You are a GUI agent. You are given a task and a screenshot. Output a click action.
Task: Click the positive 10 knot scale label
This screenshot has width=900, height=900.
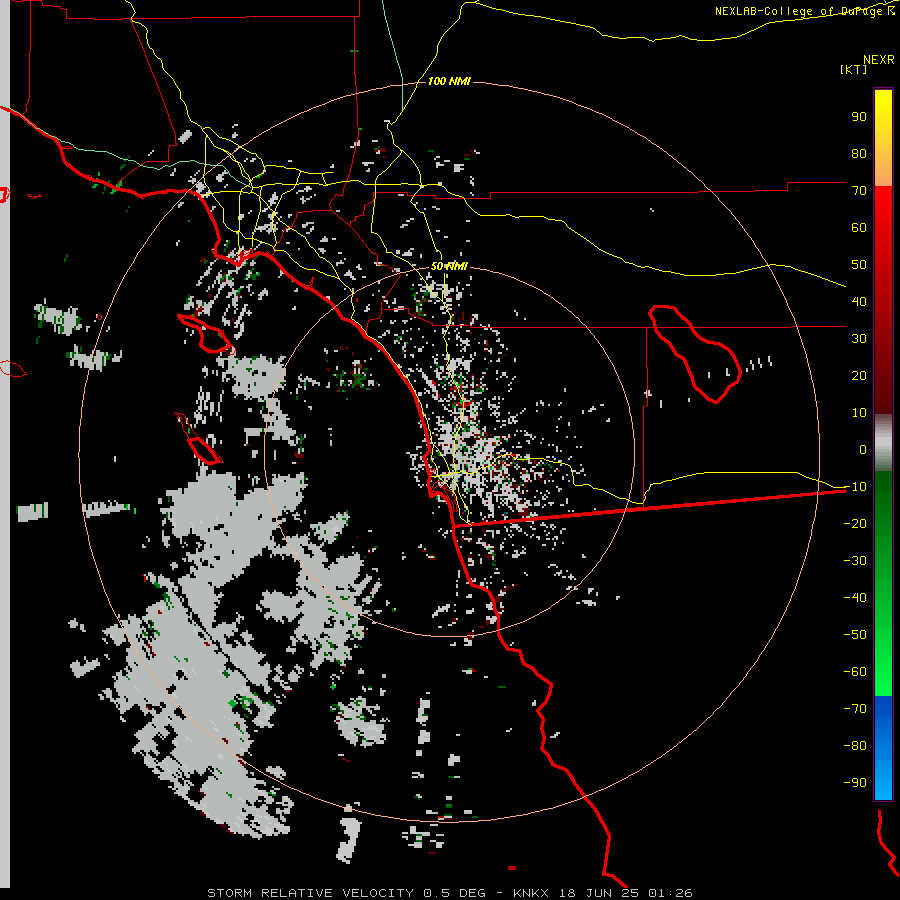[x=859, y=413]
